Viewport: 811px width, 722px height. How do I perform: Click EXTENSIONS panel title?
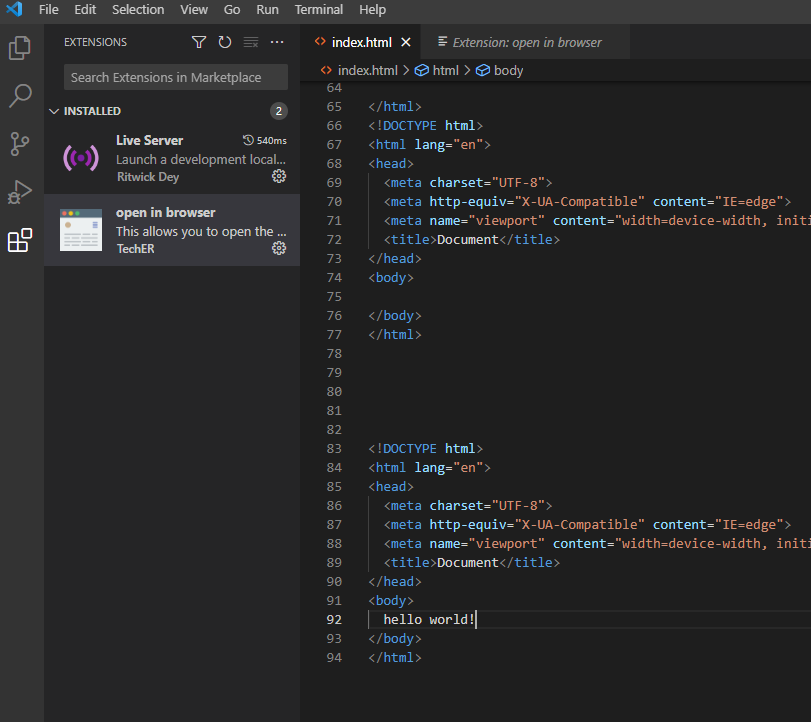pyautogui.click(x=95, y=42)
